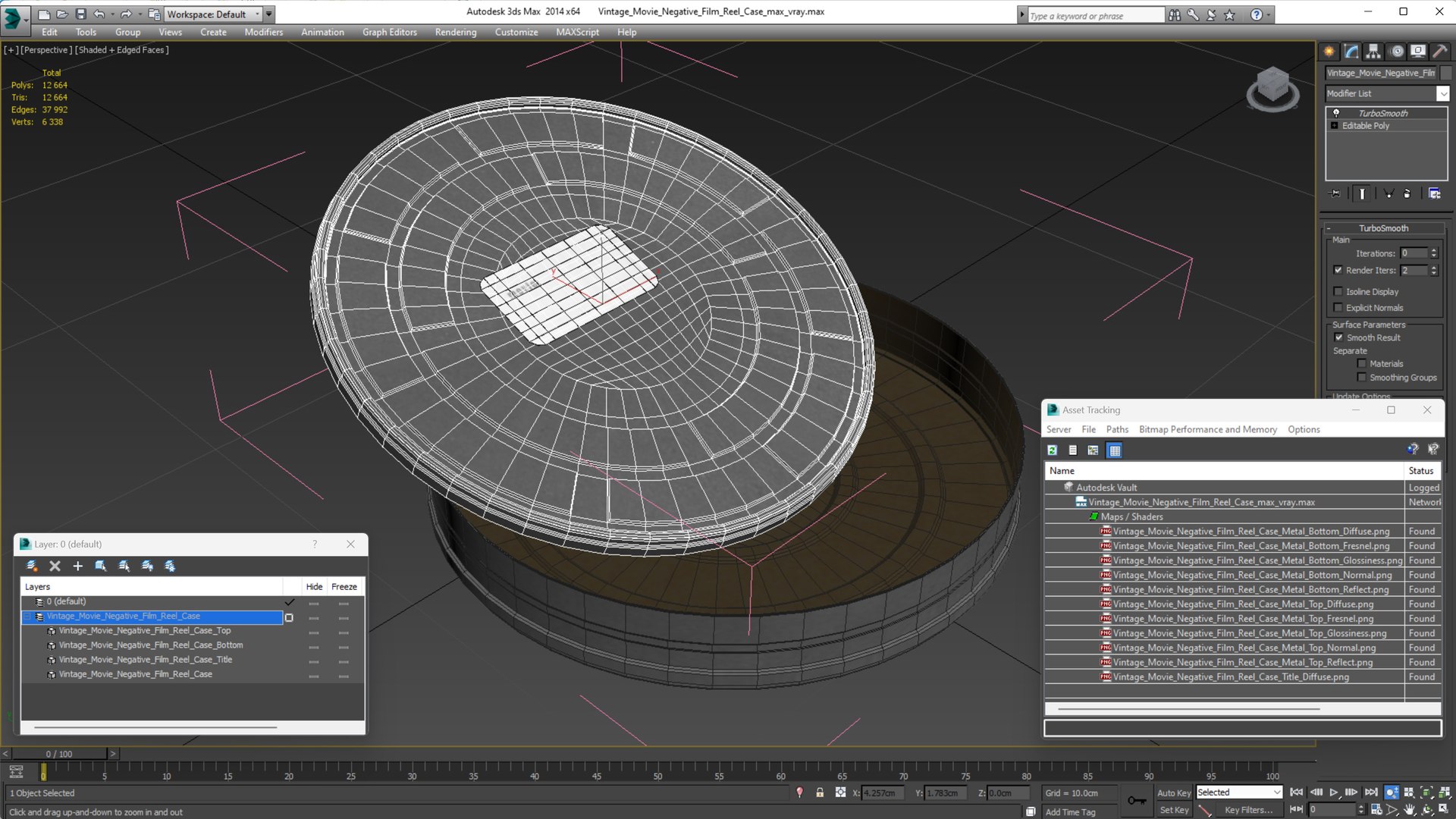
Task: Switch to the Create panel star icon
Action: click(1329, 52)
